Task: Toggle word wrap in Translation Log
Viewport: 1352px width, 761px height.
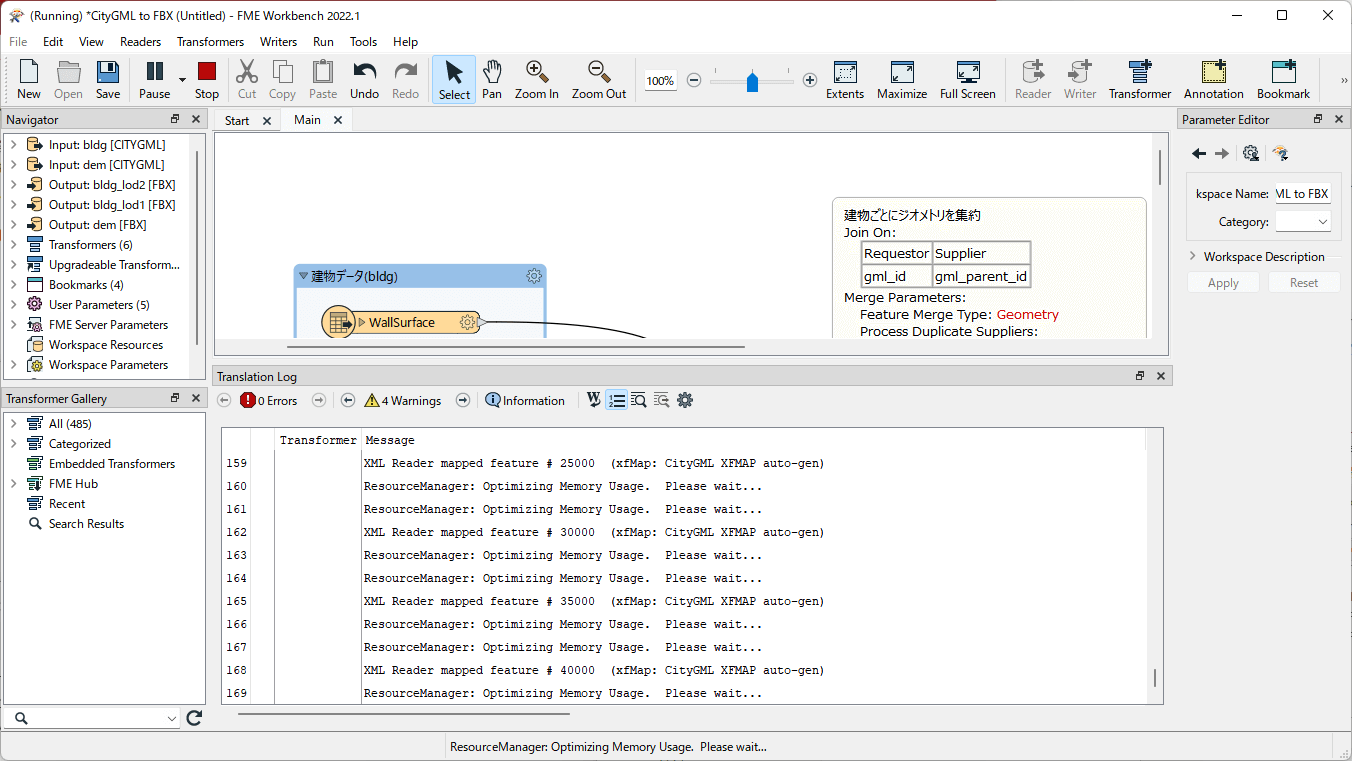Action: (x=594, y=400)
